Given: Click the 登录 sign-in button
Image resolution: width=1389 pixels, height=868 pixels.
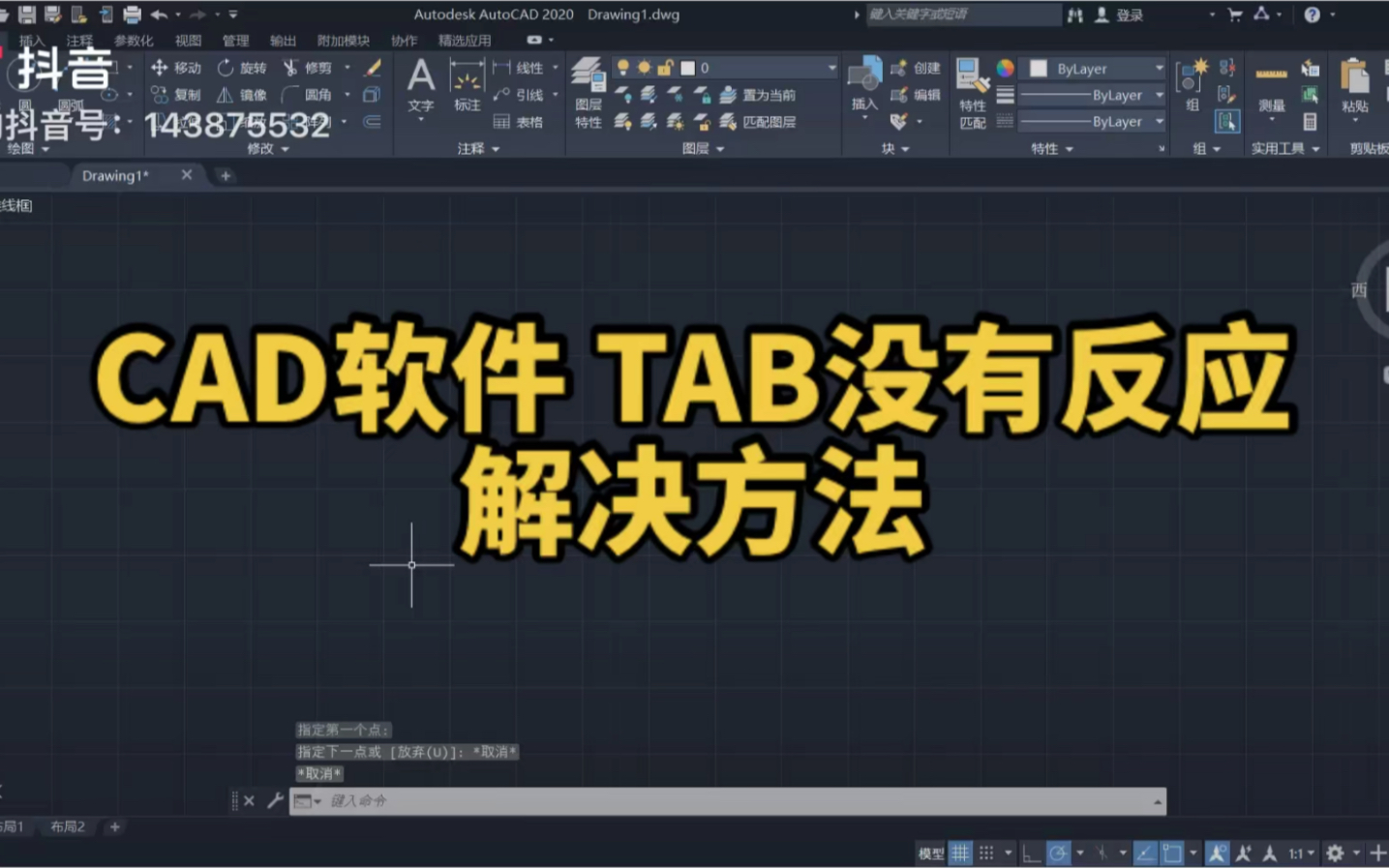Looking at the screenshot, I should pyautogui.click(x=1119, y=15).
